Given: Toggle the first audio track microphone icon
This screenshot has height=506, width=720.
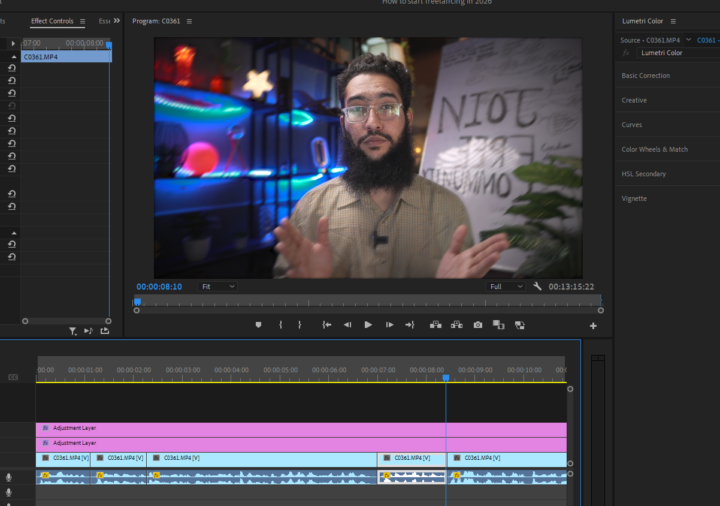Looking at the screenshot, I should 10,478.
